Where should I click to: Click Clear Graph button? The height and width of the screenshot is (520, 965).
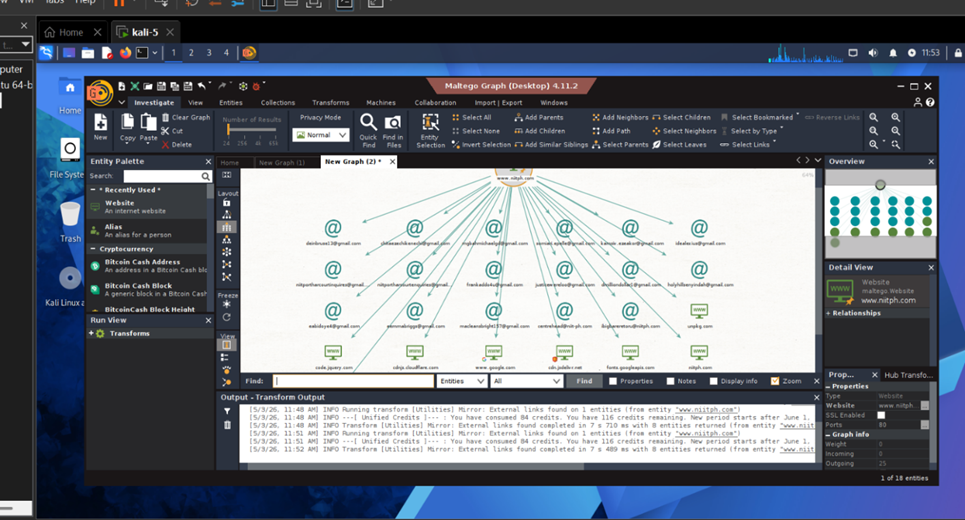tap(186, 118)
